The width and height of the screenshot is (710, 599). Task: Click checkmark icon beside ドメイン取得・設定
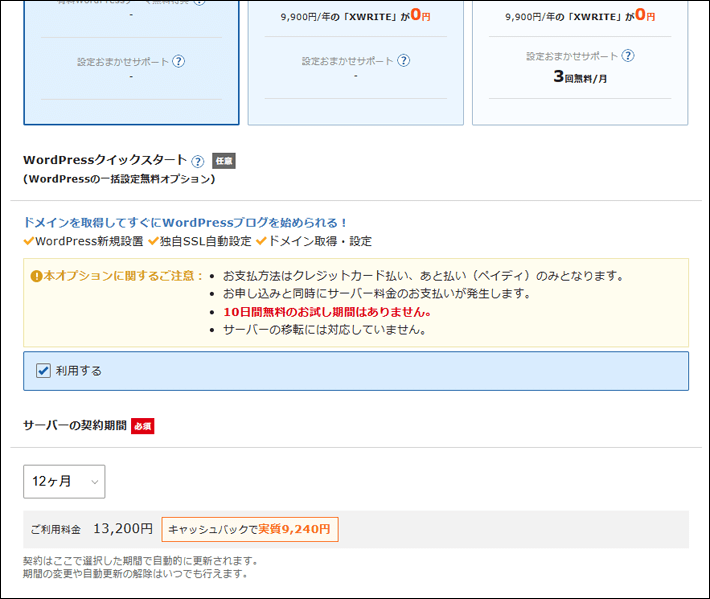(x=261, y=241)
